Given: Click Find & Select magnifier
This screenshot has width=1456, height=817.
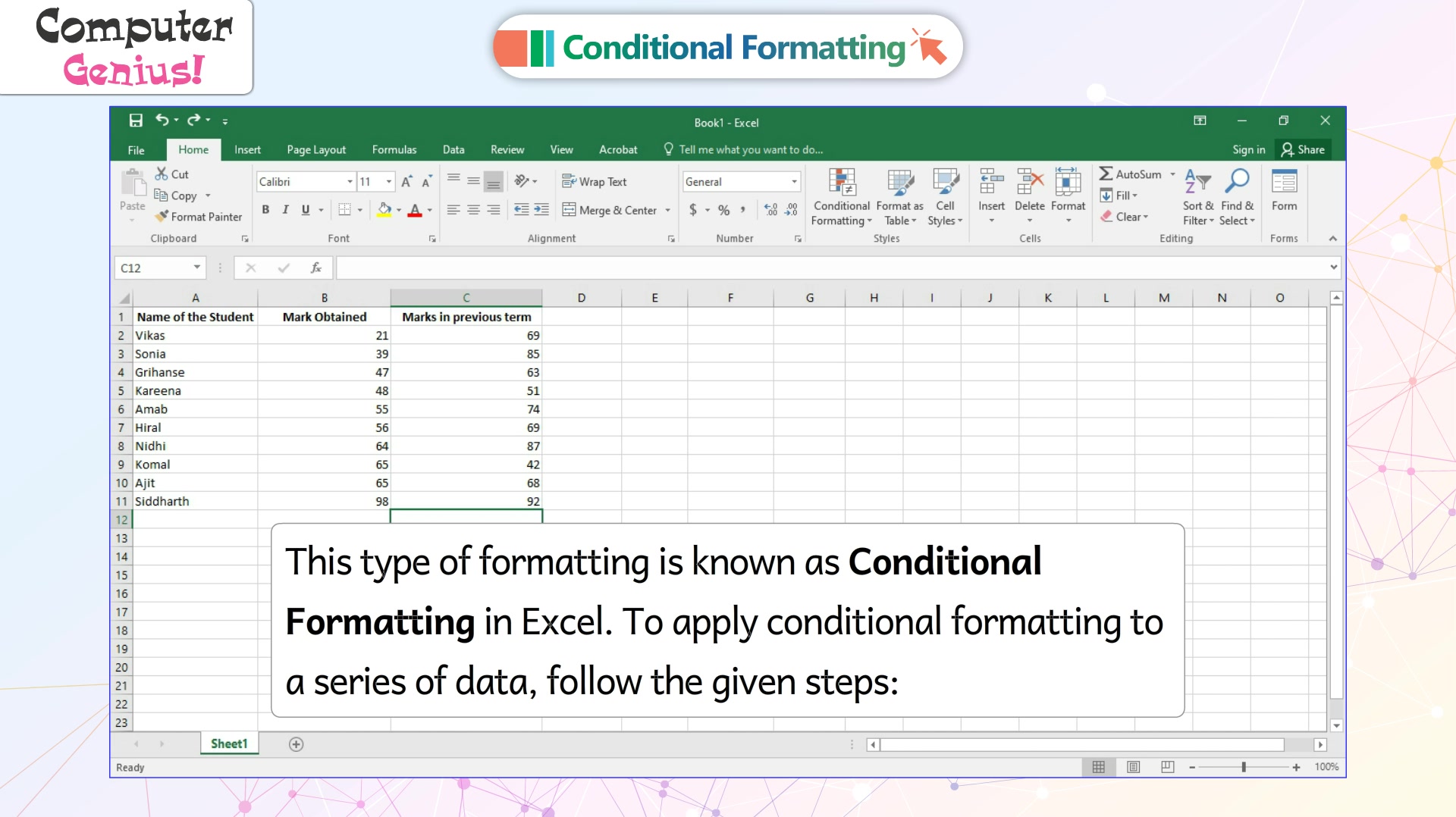Looking at the screenshot, I should pos(1237,182).
